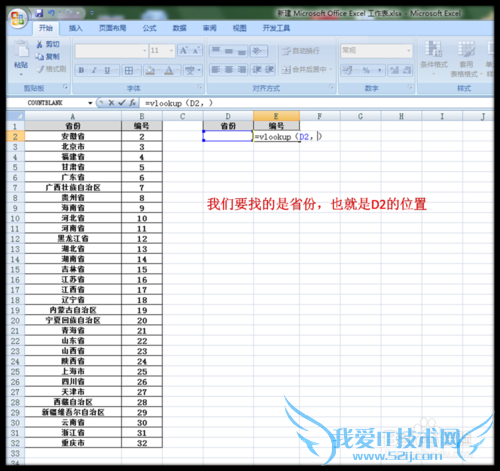Save the workbook from quick access toolbar
Viewport: 500px width, 471px height.
click(x=39, y=13)
